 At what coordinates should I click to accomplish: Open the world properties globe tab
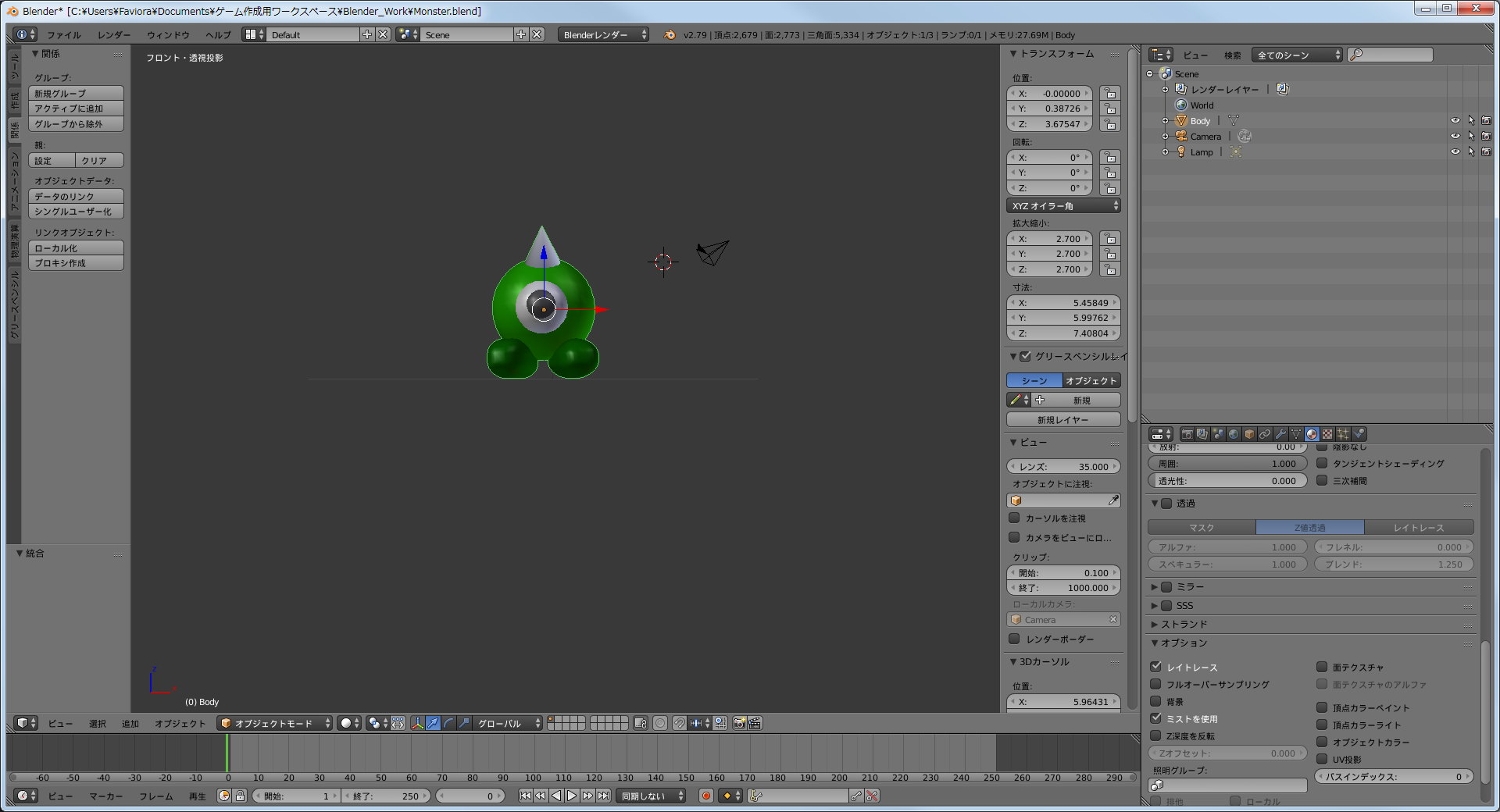pos(1234,434)
